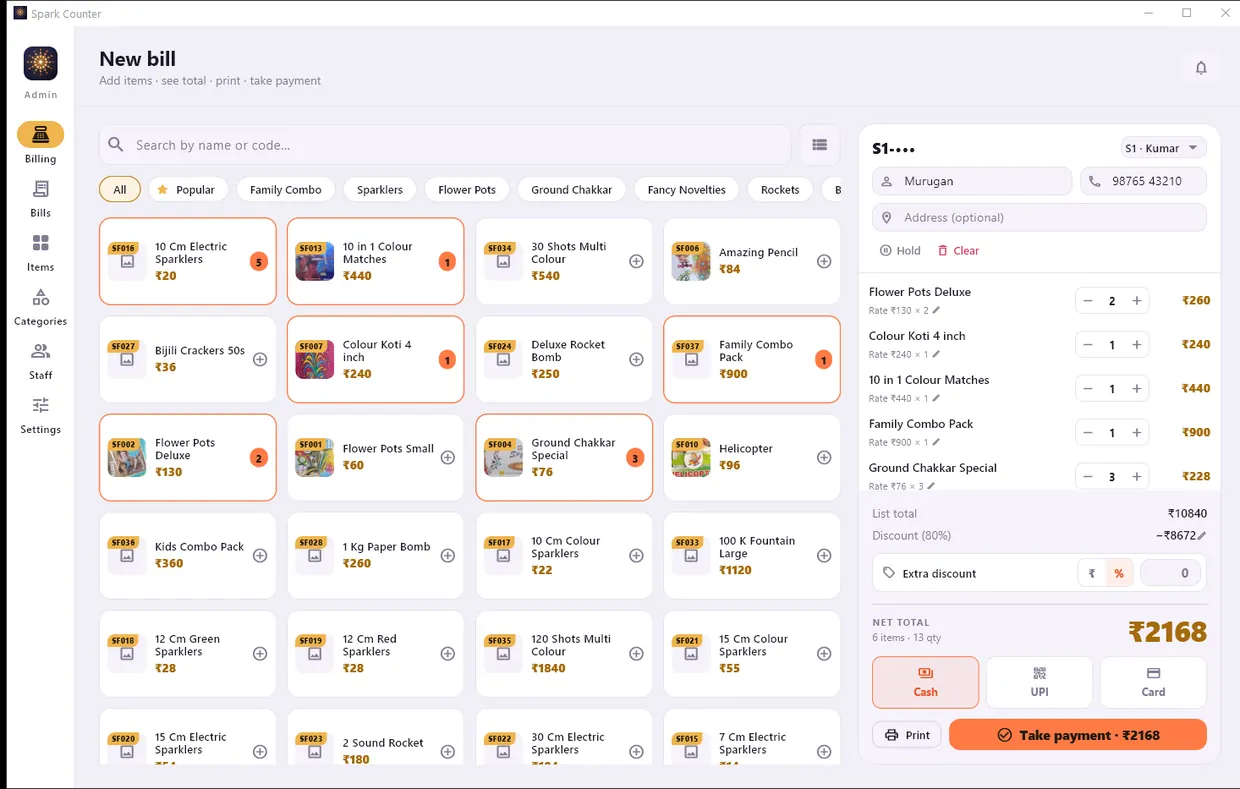Filter by Family Combo category
1240x789 pixels.
[286, 189]
